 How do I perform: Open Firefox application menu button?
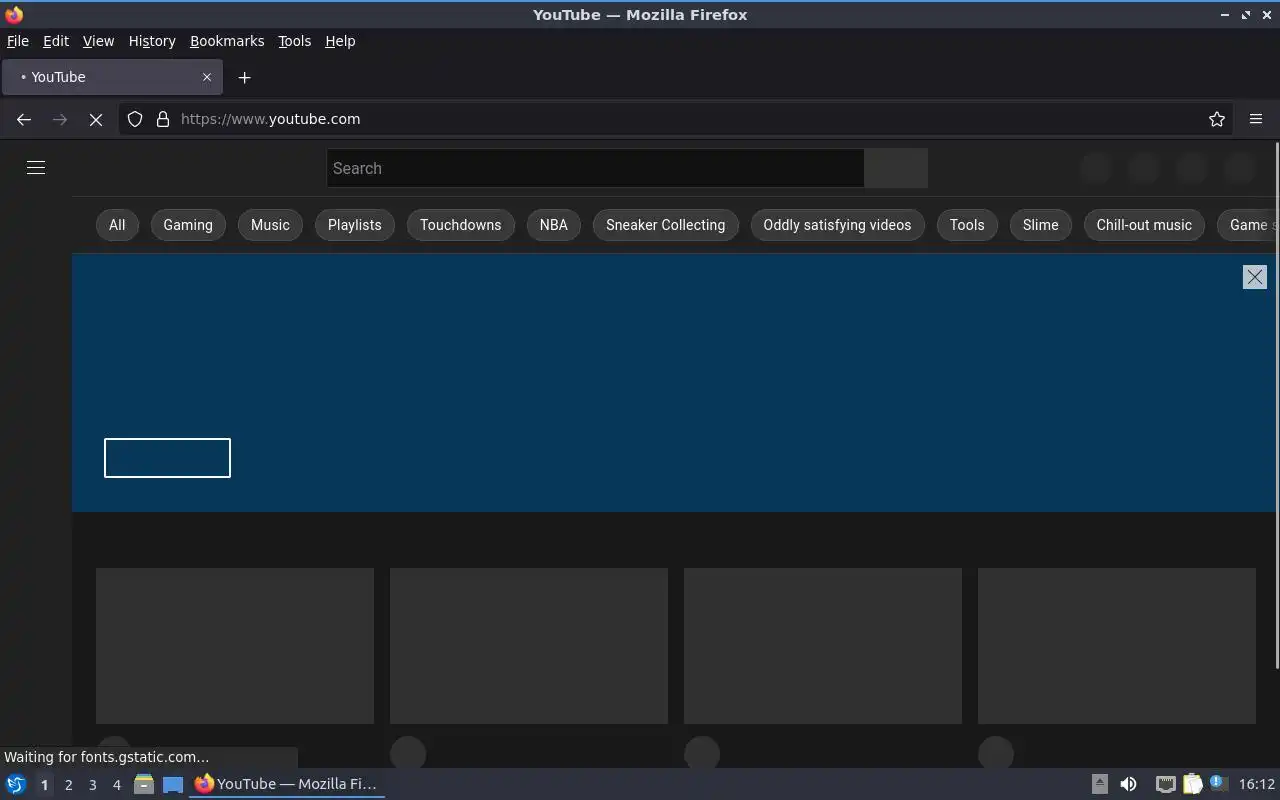coord(1256,119)
